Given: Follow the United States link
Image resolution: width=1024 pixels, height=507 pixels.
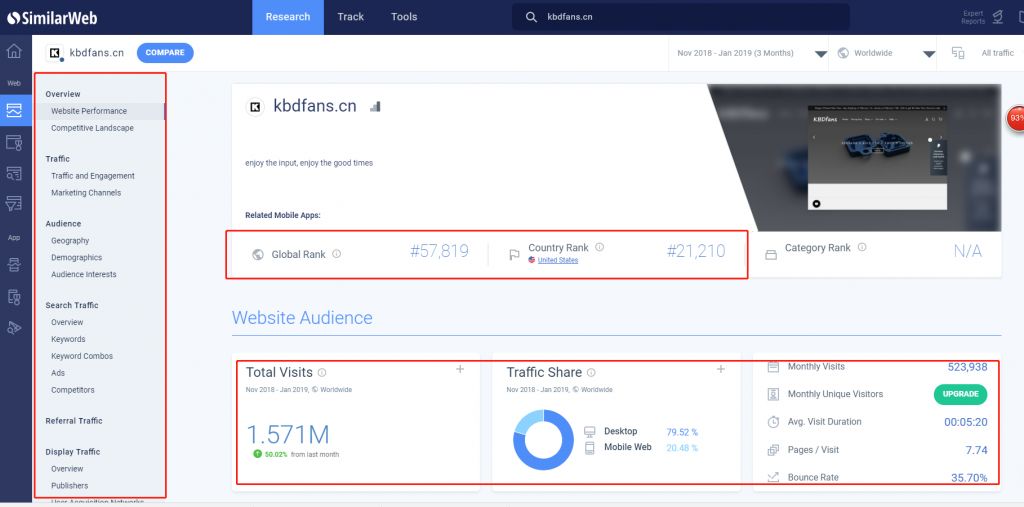Looking at the screenshot, I should coord(558,260).
